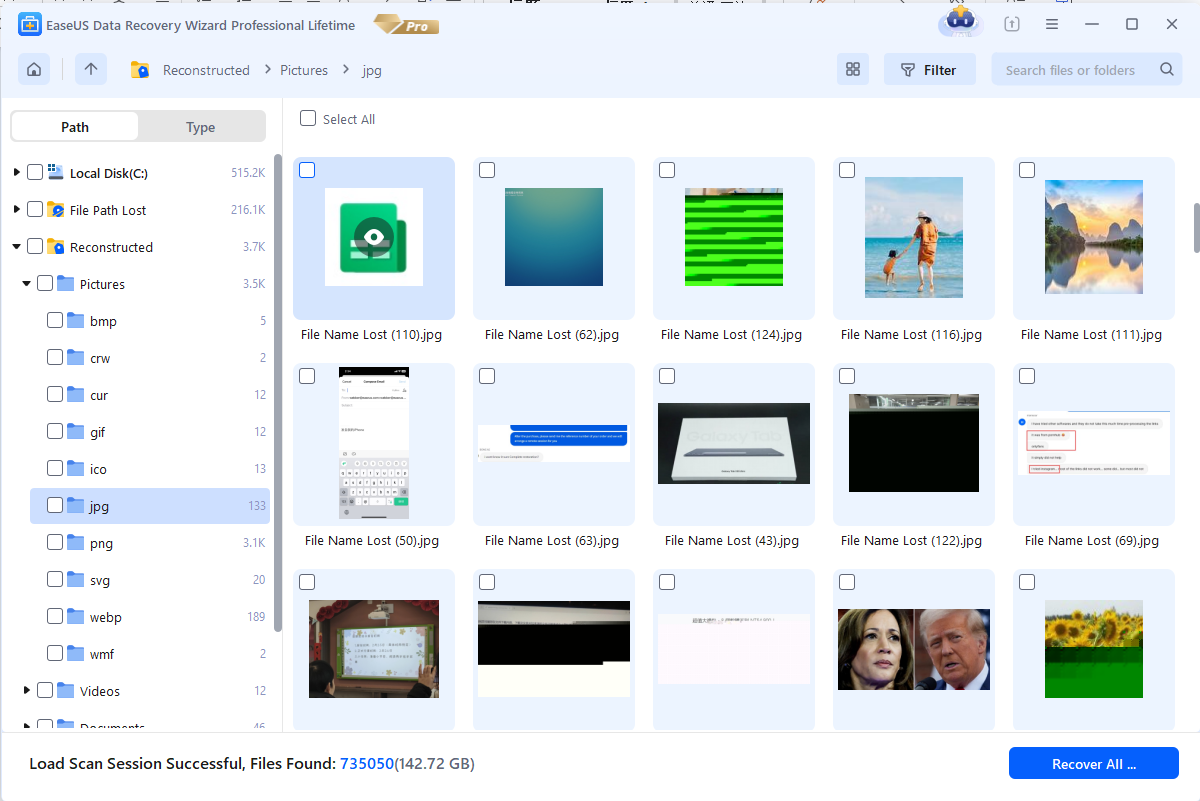The height and width of the screenshot is (801, 1200).
Task: Tick the png folder checkbox
Action: click(55, 543)
